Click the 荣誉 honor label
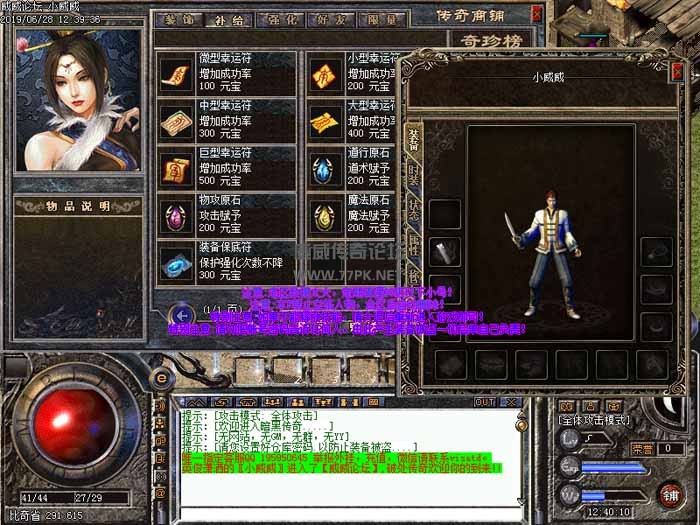The height and width of the screenshot is (525, 700). coord(642,449)
